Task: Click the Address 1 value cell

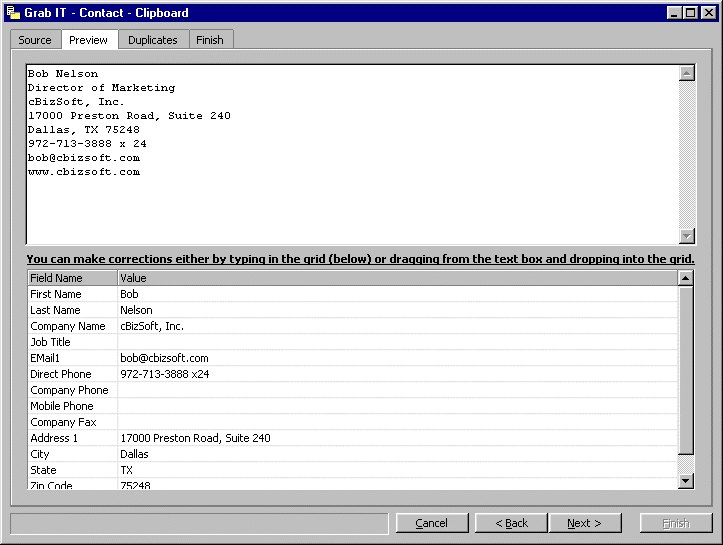Action: pos(397,438)
